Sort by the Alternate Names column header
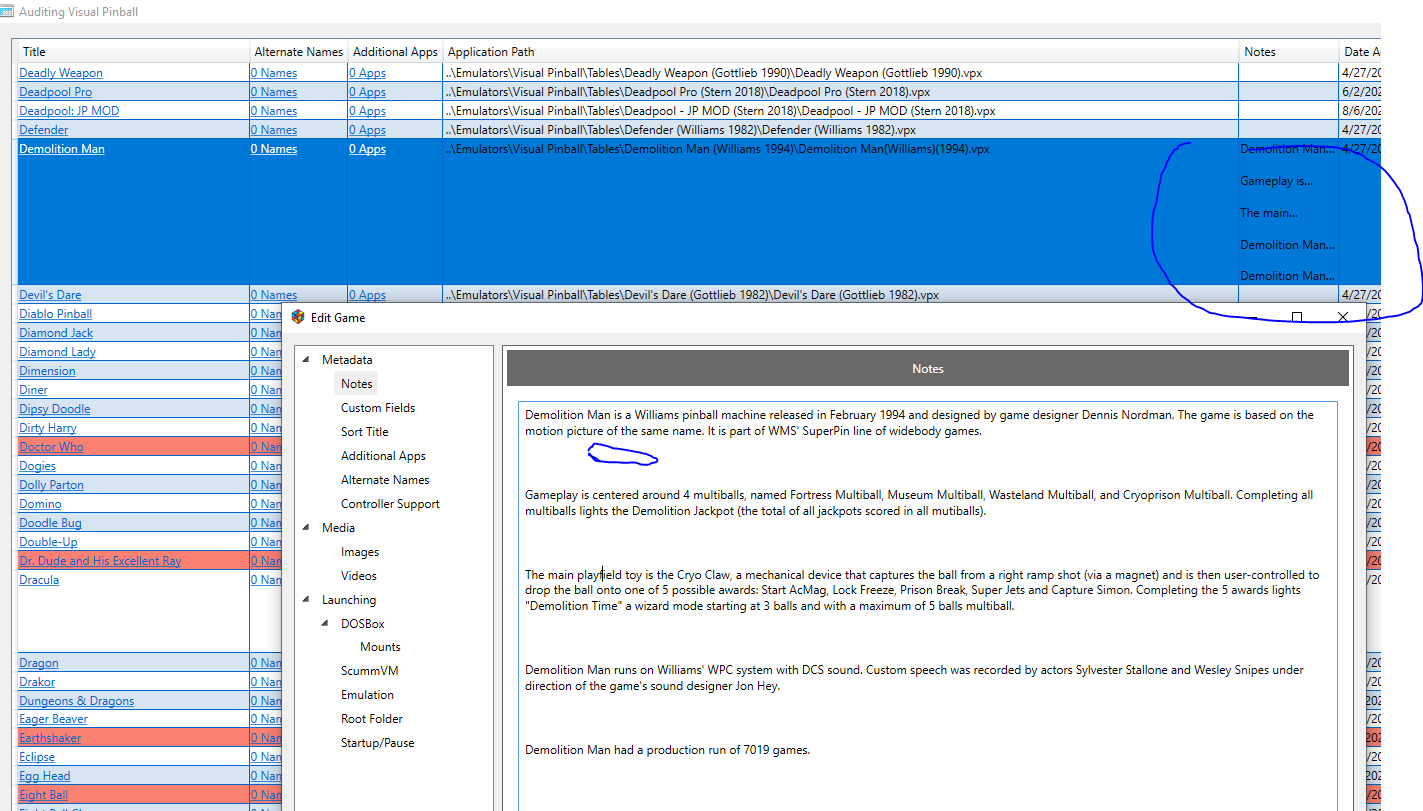The image size is (1423, 811). pos(298,52)
